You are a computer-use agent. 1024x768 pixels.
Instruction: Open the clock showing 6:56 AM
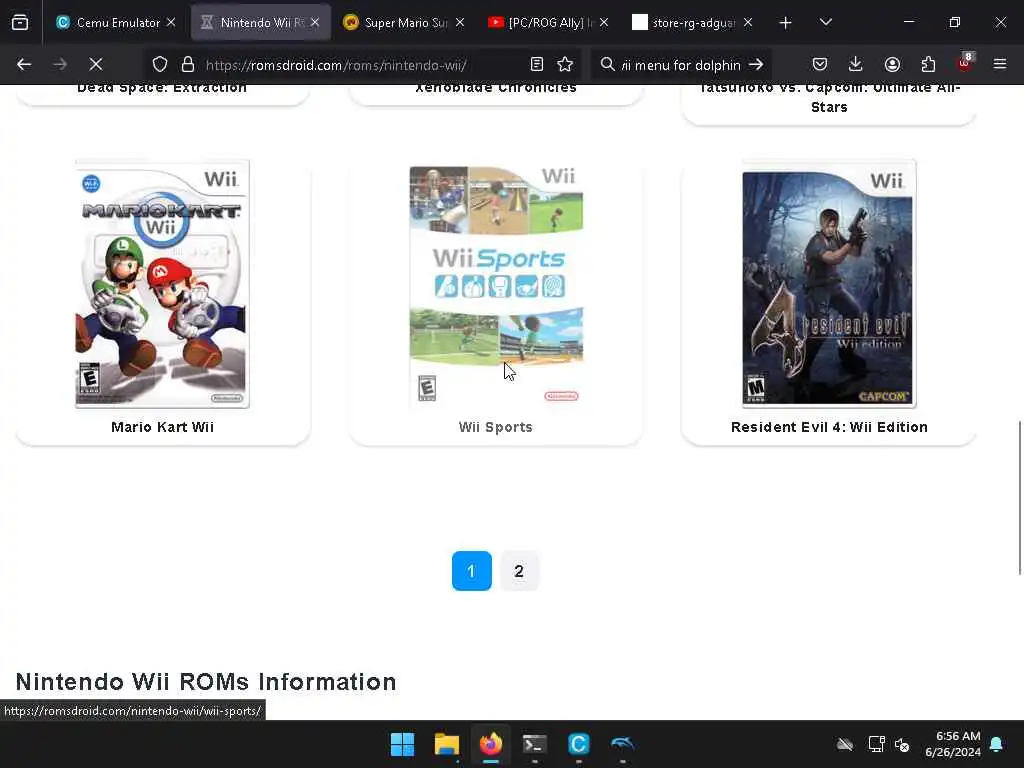[x=952, y=744]
